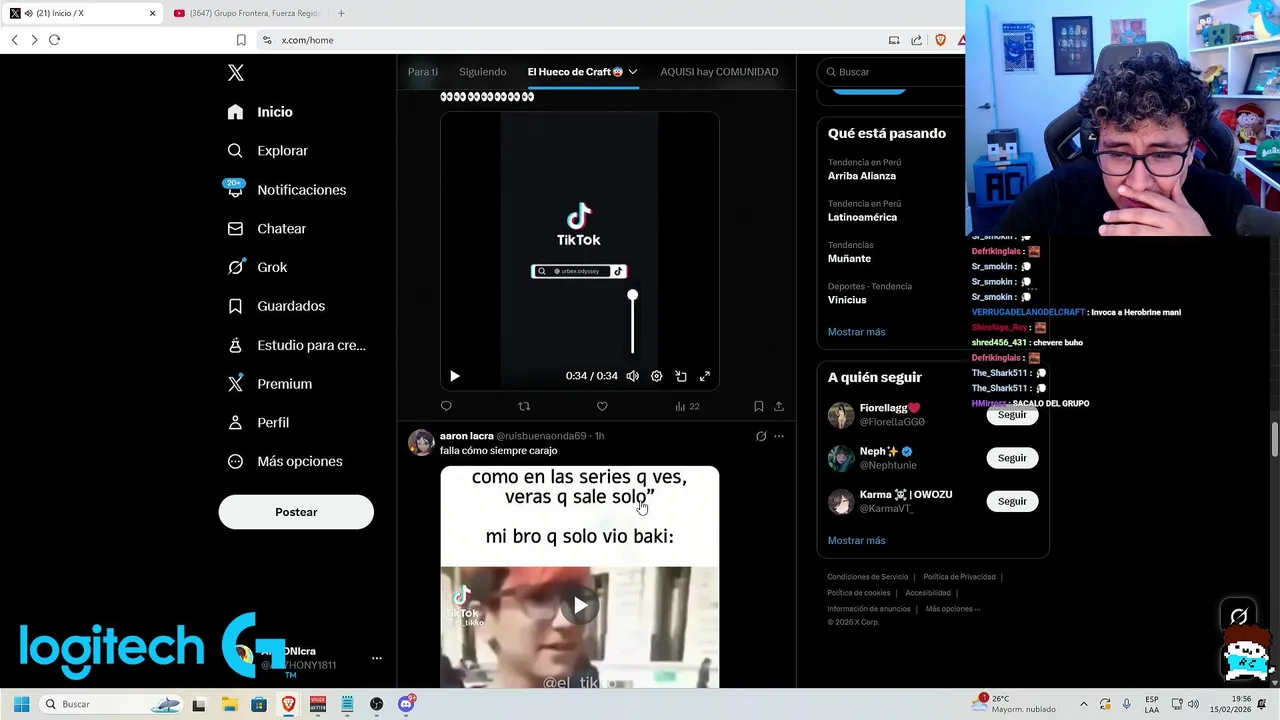Open Guardados bookmarks page

[x=276, y=306]
